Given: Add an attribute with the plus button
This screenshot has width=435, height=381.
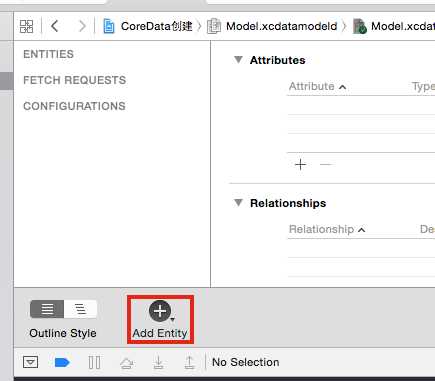Looking at the screenshot, I should [x=300, y=164].
